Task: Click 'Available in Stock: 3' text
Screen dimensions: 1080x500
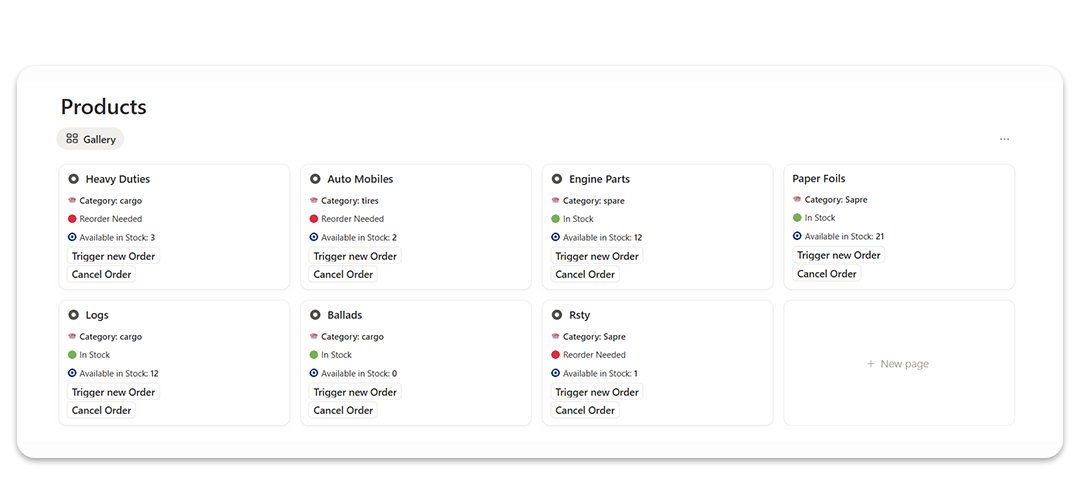Action: (117, 238)
